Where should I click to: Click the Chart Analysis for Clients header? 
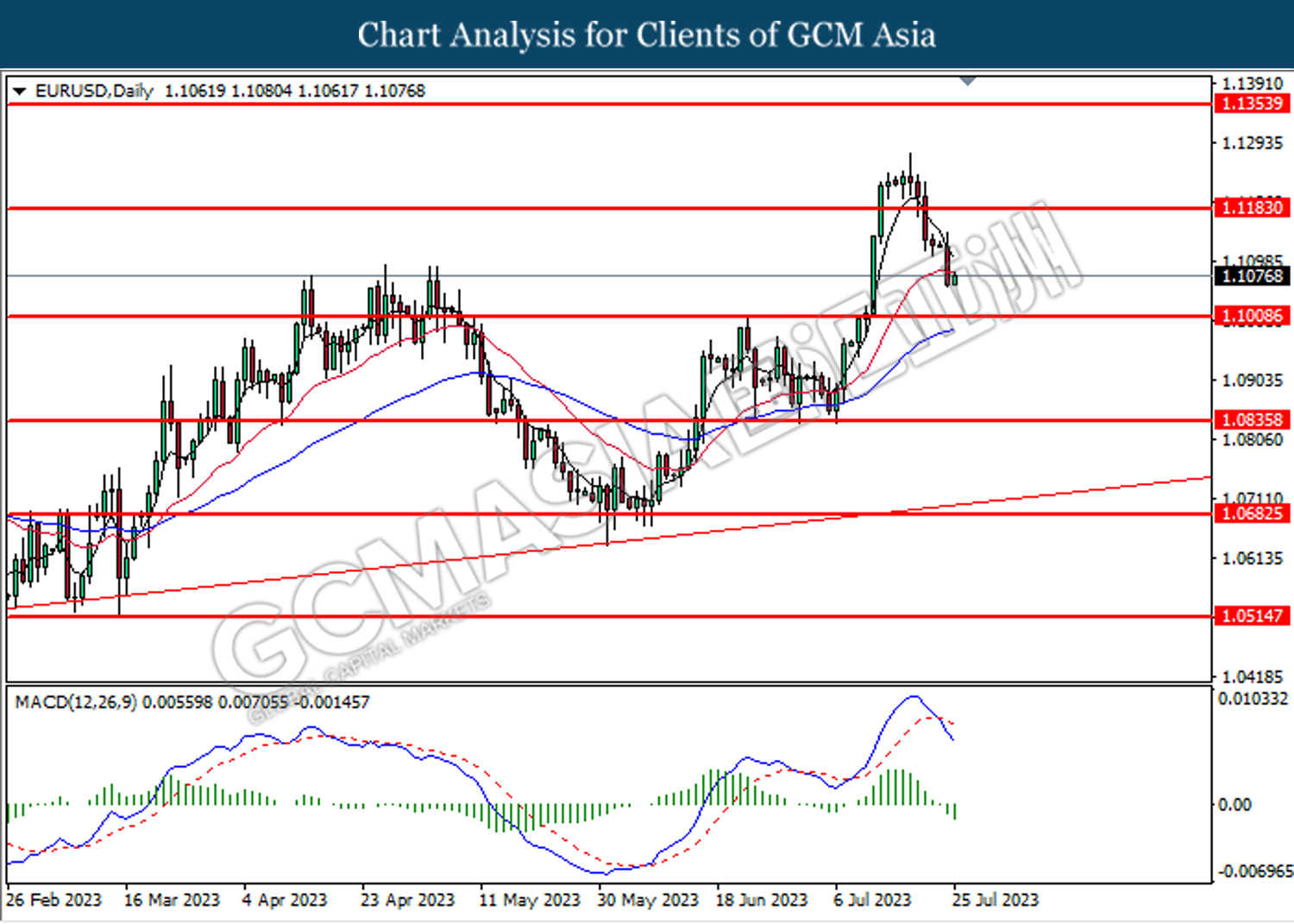click(646, 35)
